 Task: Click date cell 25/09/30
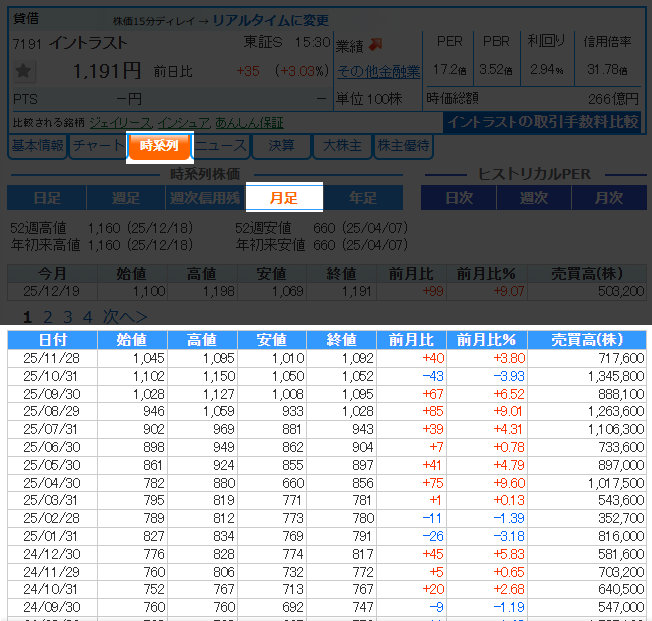52,394
